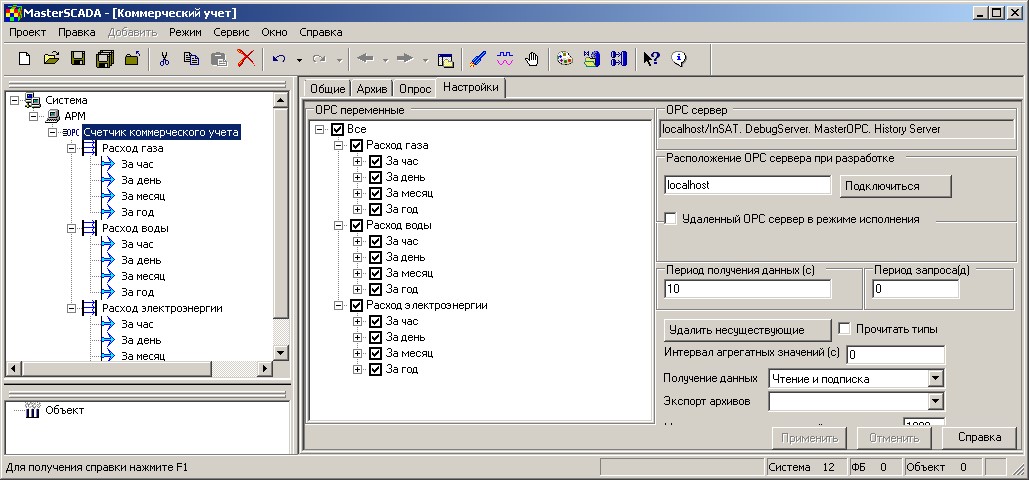Click the АРМ computer icon in tree

(52, 116)
